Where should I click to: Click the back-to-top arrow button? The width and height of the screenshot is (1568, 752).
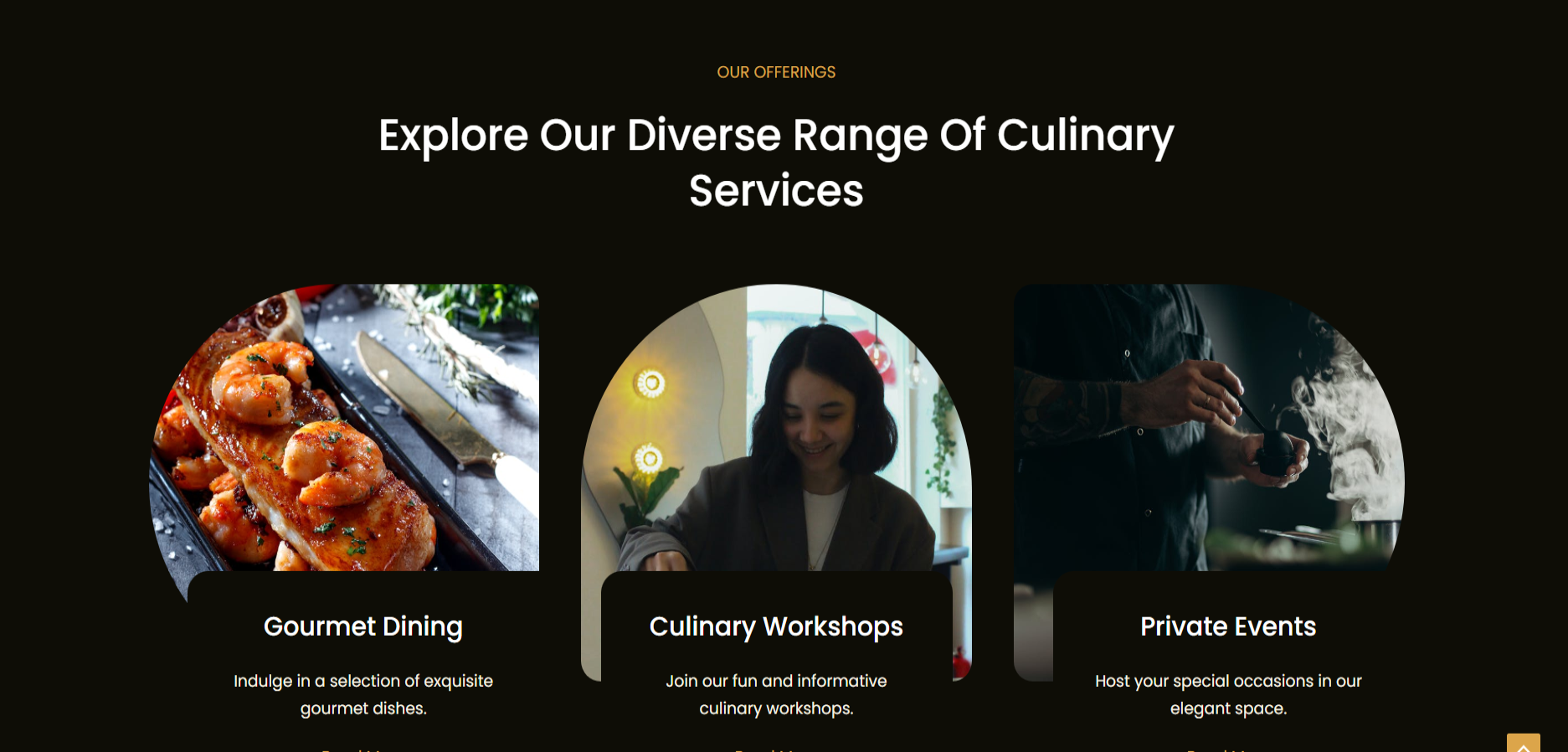coord(1523,743)
